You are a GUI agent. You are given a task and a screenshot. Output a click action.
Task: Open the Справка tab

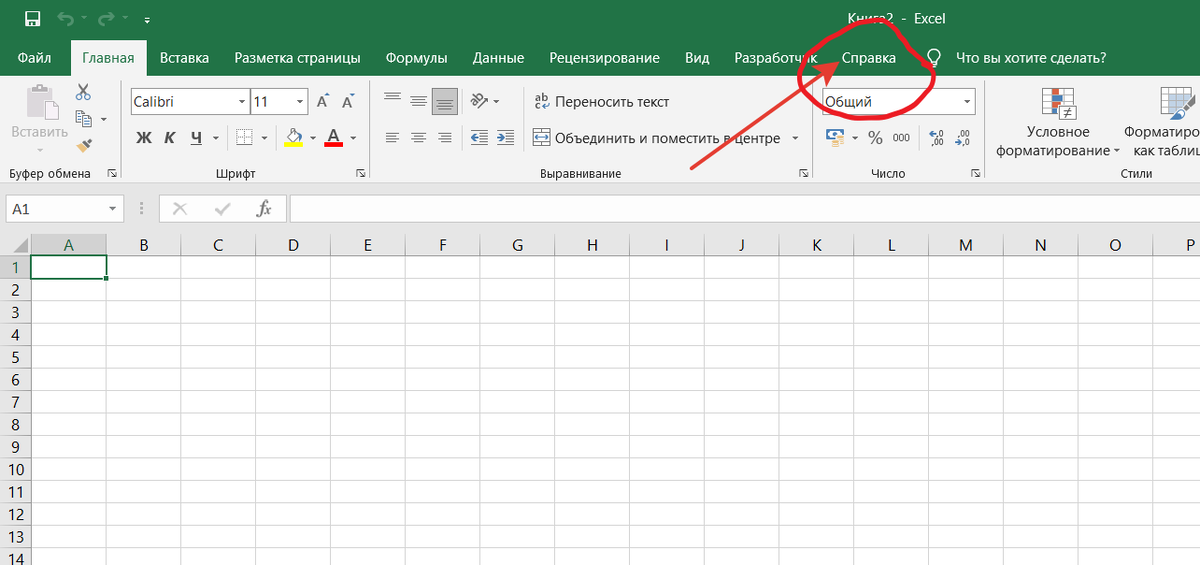click(x=869, y=58)
